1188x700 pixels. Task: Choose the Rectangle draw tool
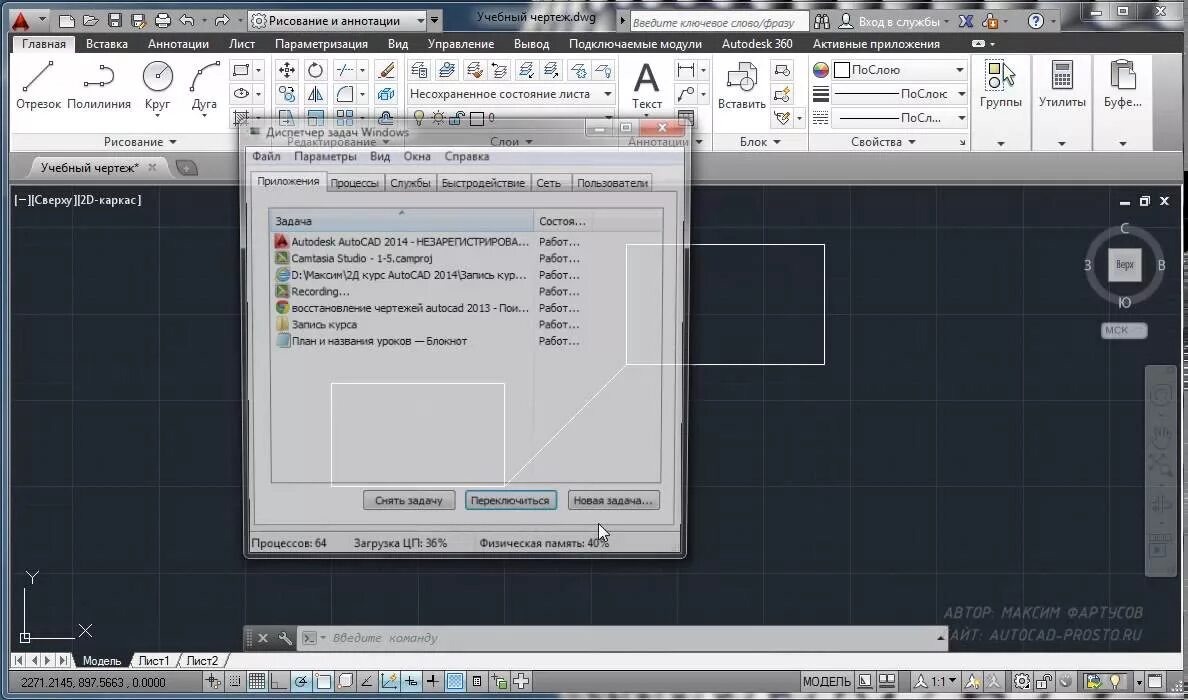tap(241, 70)
